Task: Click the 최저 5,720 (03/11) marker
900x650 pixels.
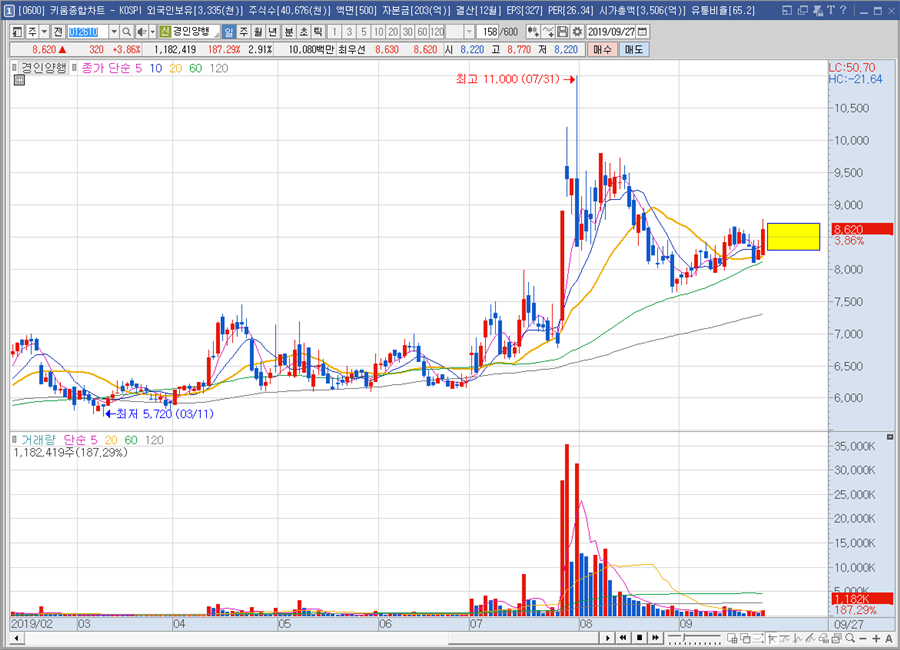Action: pos(160,413)
